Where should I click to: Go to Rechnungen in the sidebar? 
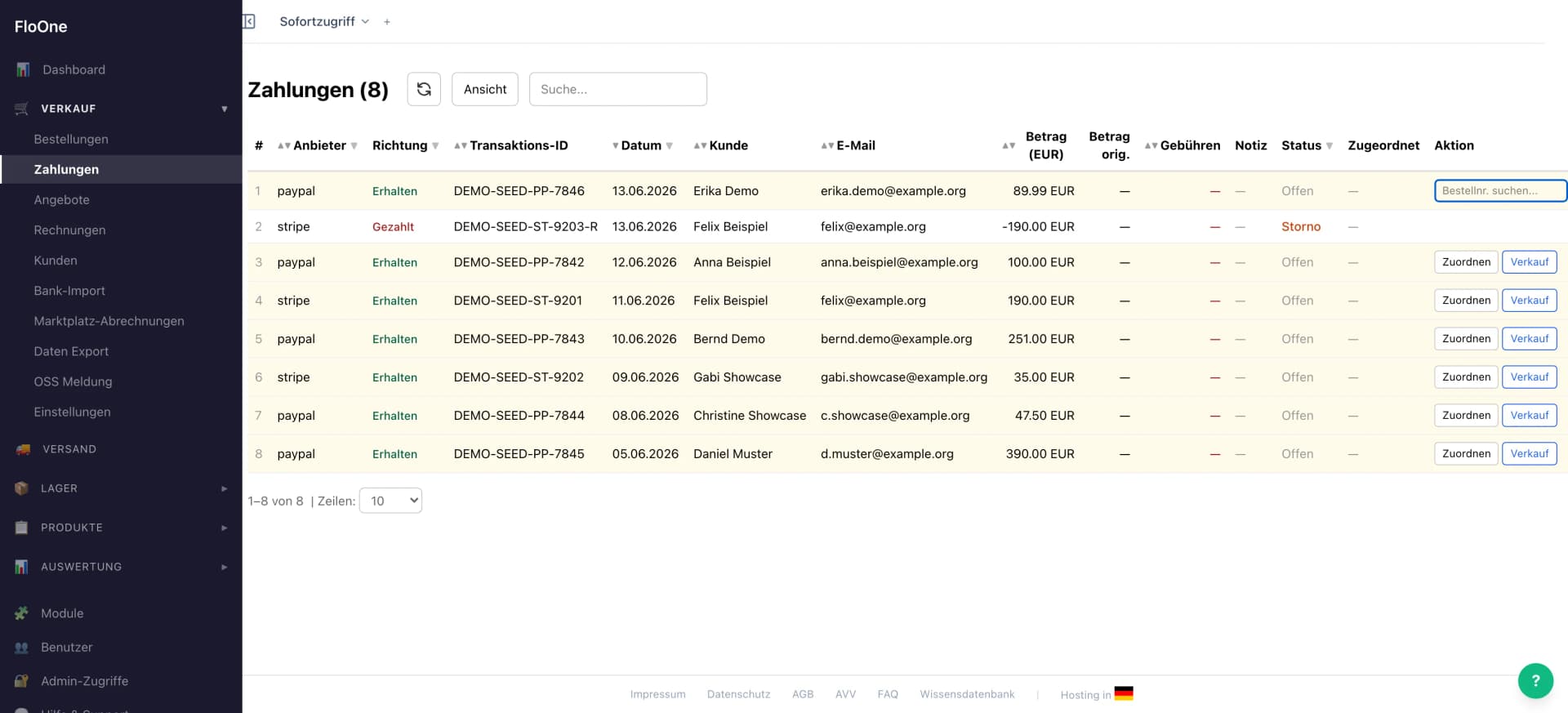click(69, 230)
